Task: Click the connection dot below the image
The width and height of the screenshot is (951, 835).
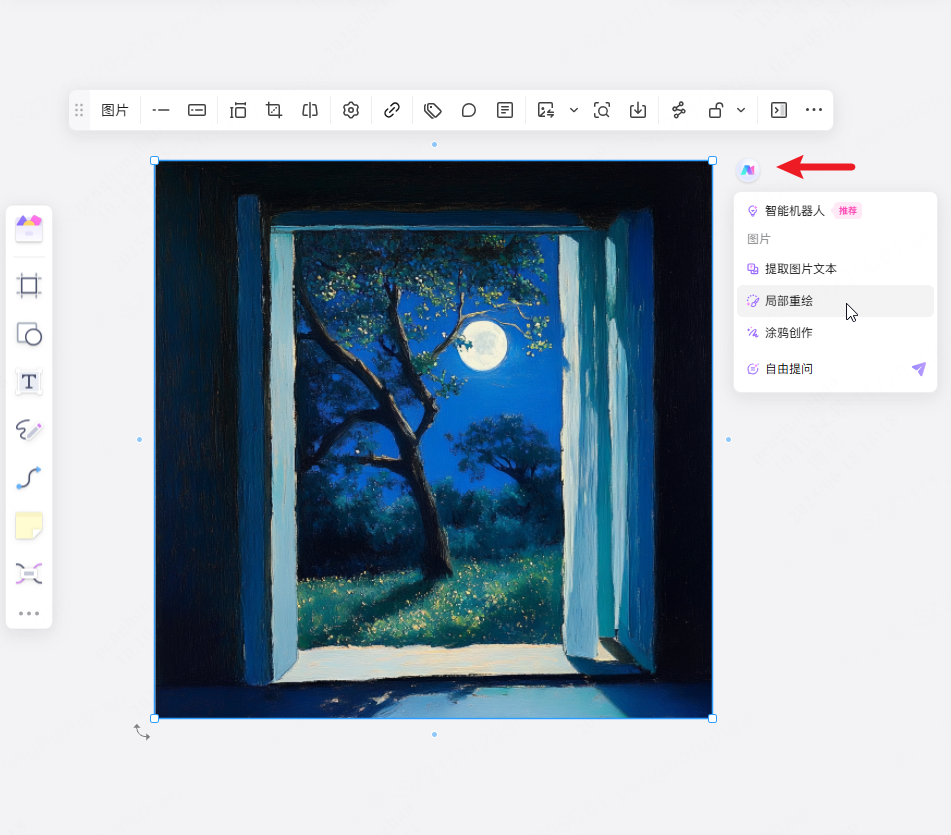Action: coord(434,734)
